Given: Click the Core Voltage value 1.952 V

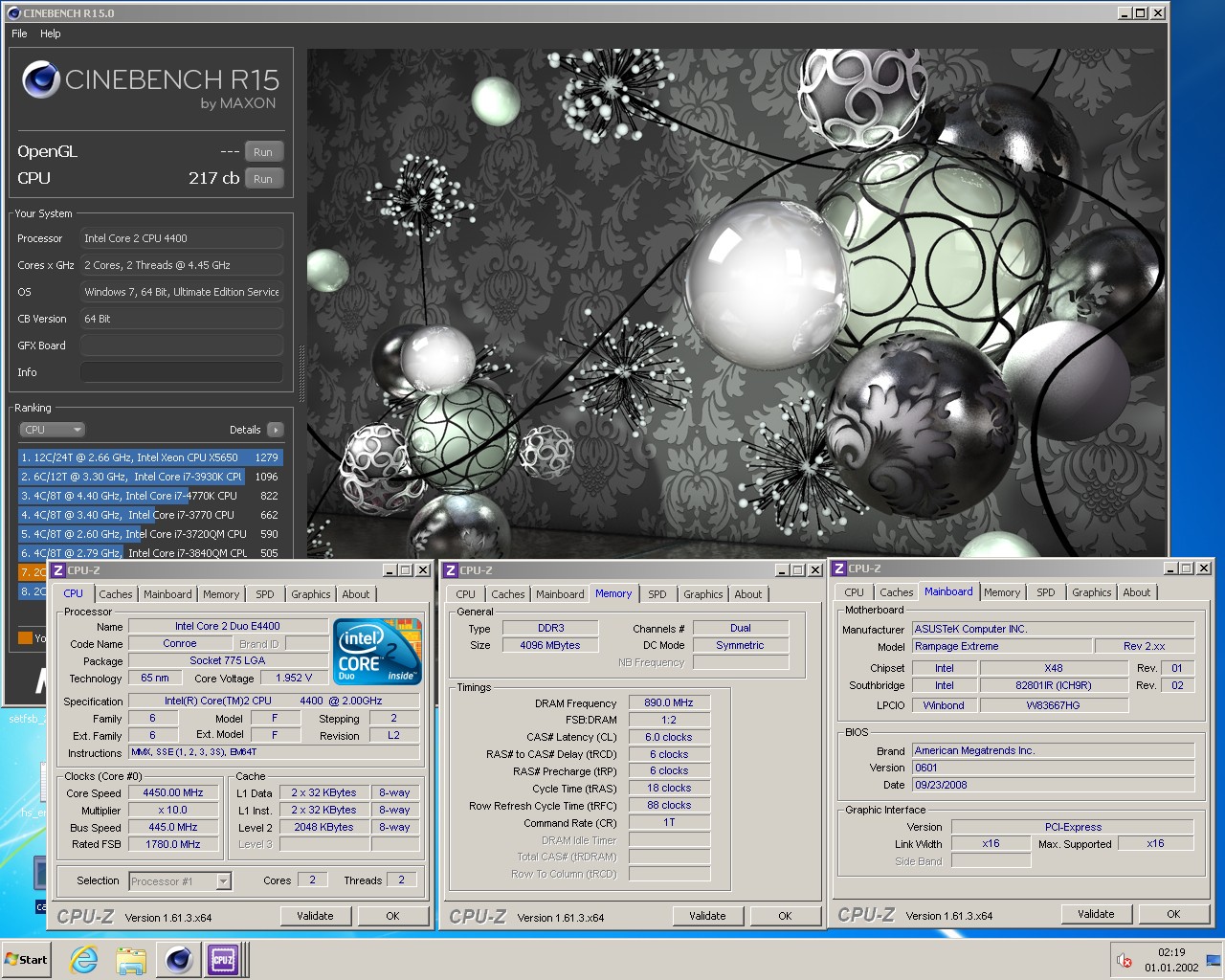Looking at the screenshot, I should (295, 678).
